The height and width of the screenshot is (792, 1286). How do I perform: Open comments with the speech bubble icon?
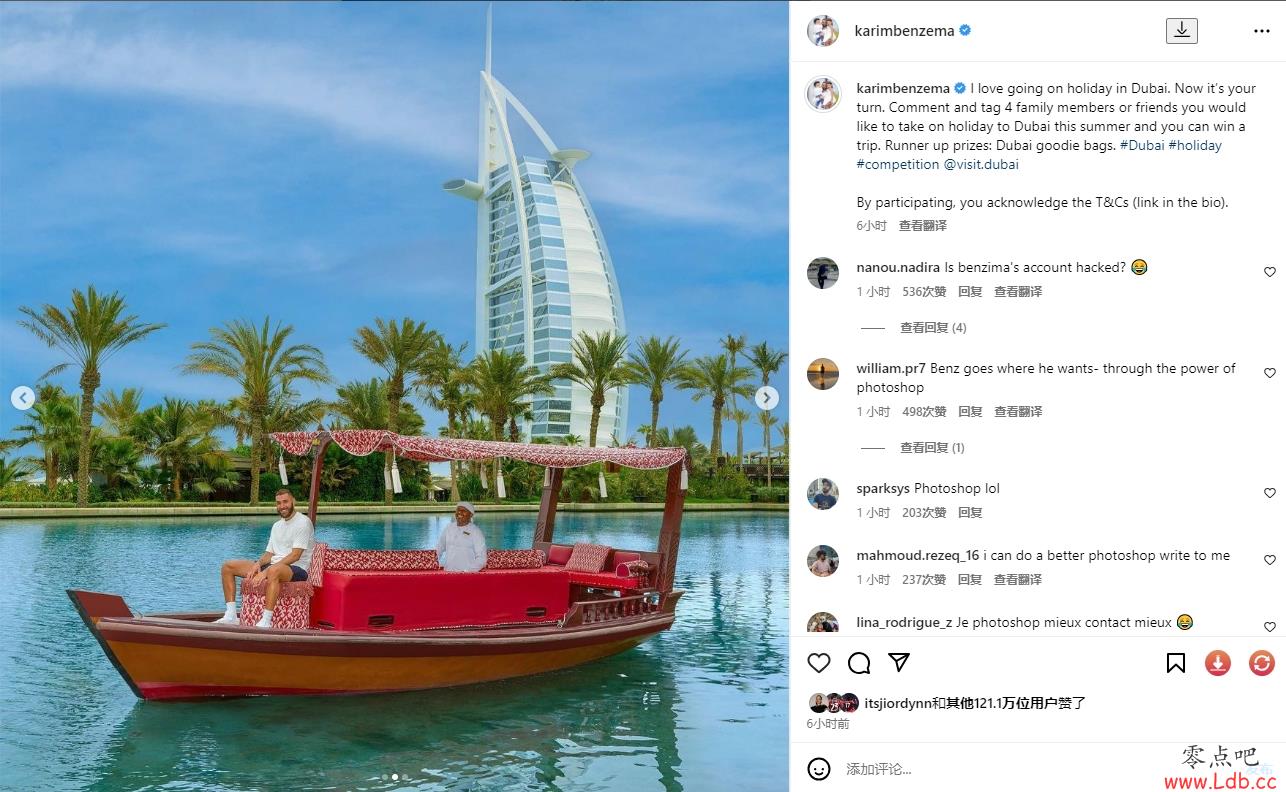pos(859,663)
